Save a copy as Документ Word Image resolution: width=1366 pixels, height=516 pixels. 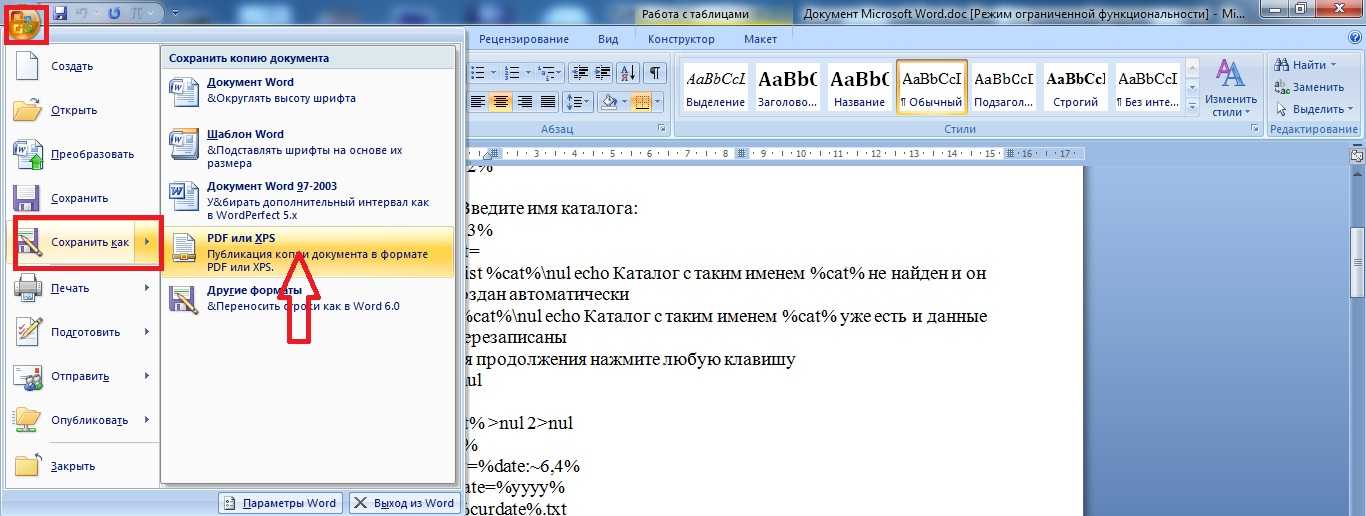click(x=312, y=91)
